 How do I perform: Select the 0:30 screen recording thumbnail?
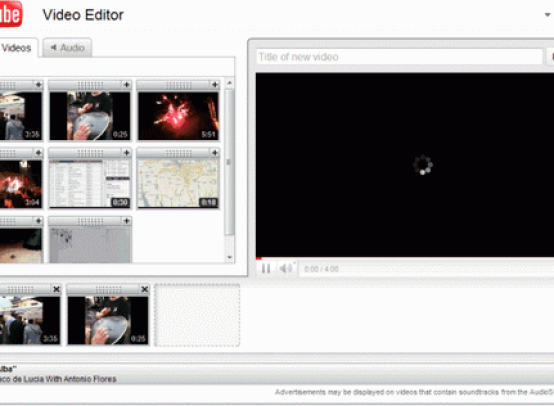(90, 184)
